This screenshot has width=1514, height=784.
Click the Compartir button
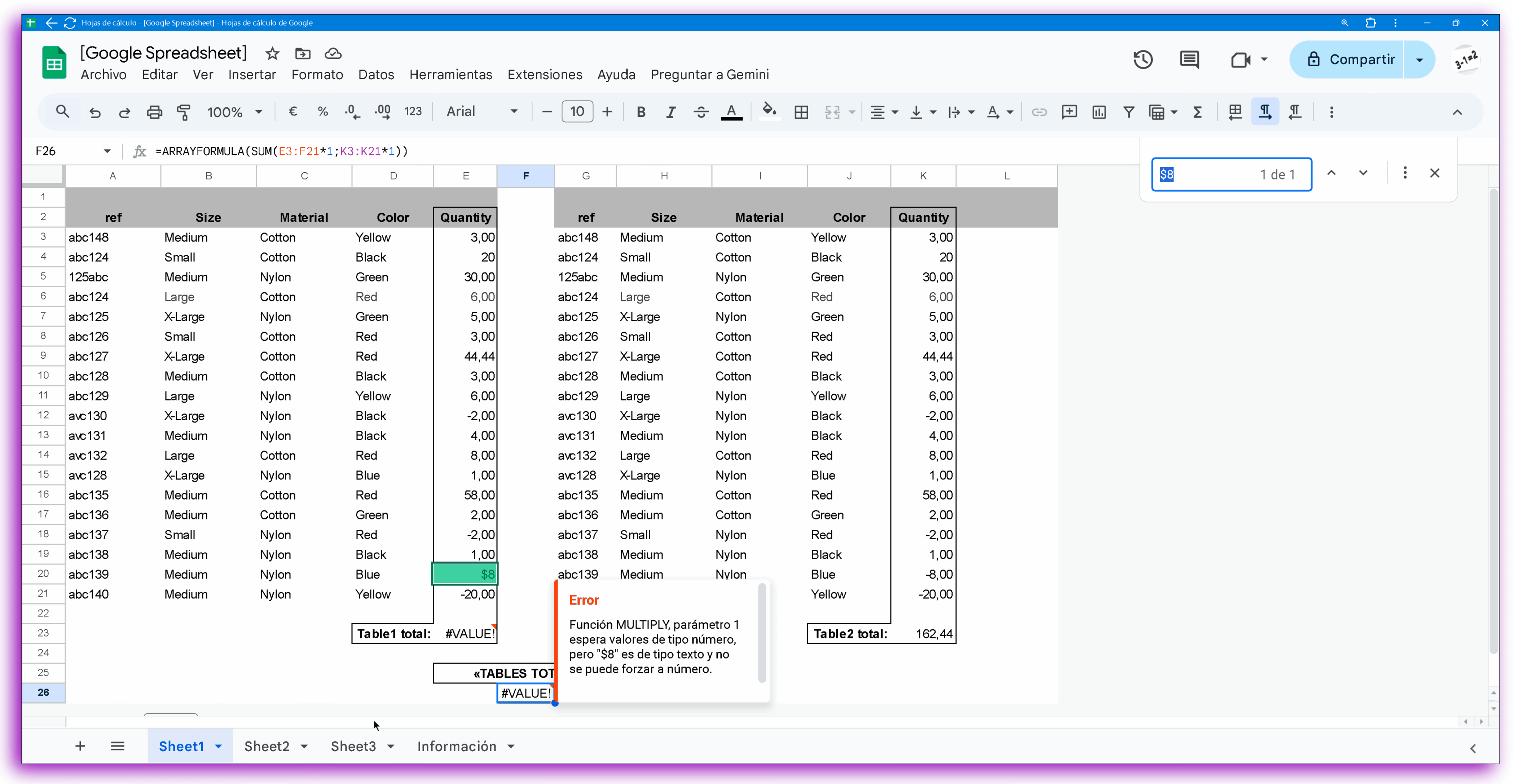[1351, 59]
